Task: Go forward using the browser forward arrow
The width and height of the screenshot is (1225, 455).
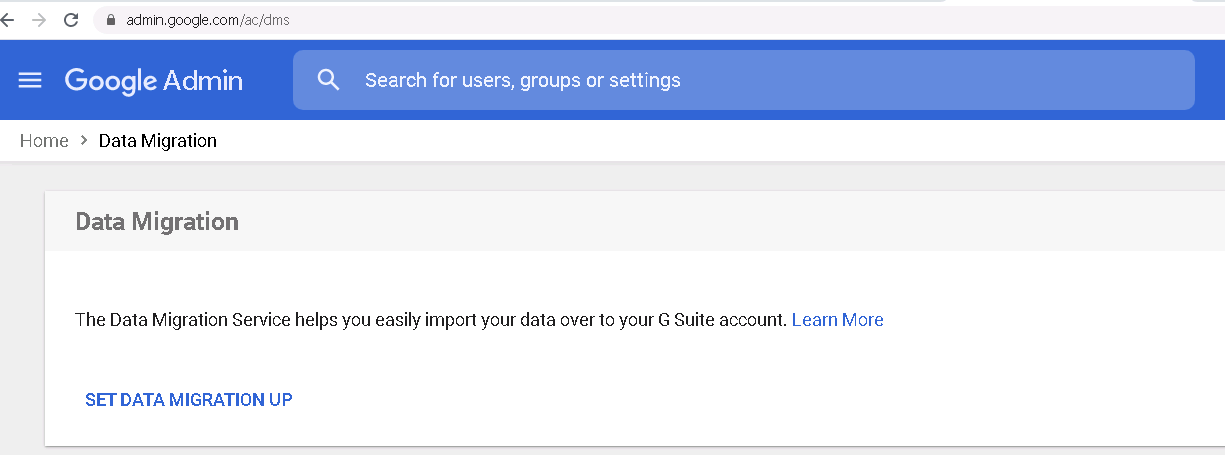Action: [x=39, y=19]
